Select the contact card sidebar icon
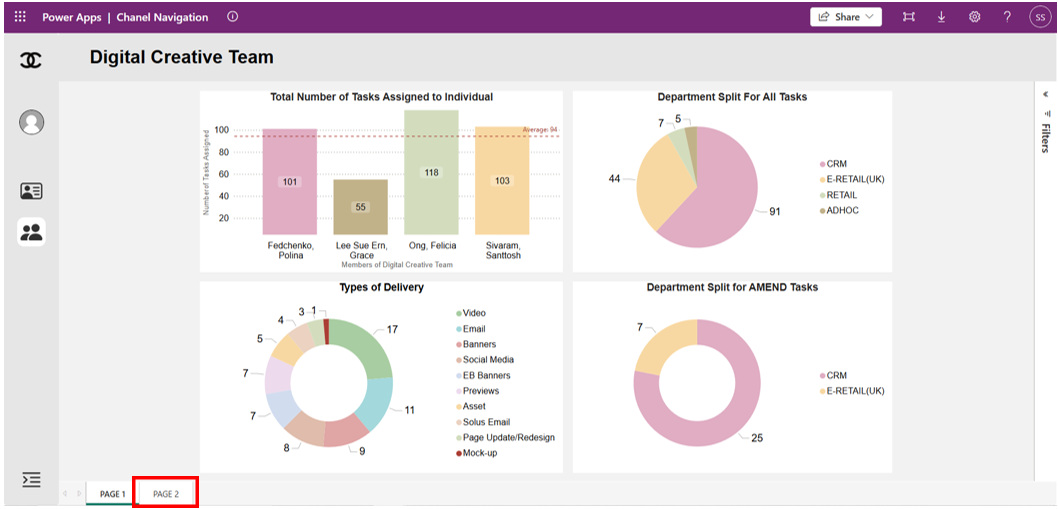 tap(31, 191)
